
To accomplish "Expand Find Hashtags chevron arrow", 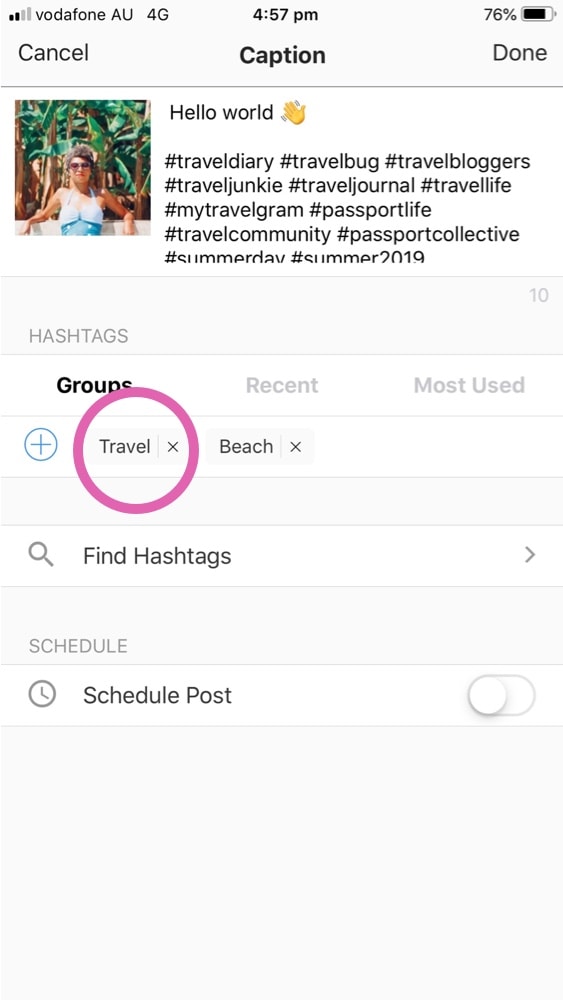I will click(529, 555).
